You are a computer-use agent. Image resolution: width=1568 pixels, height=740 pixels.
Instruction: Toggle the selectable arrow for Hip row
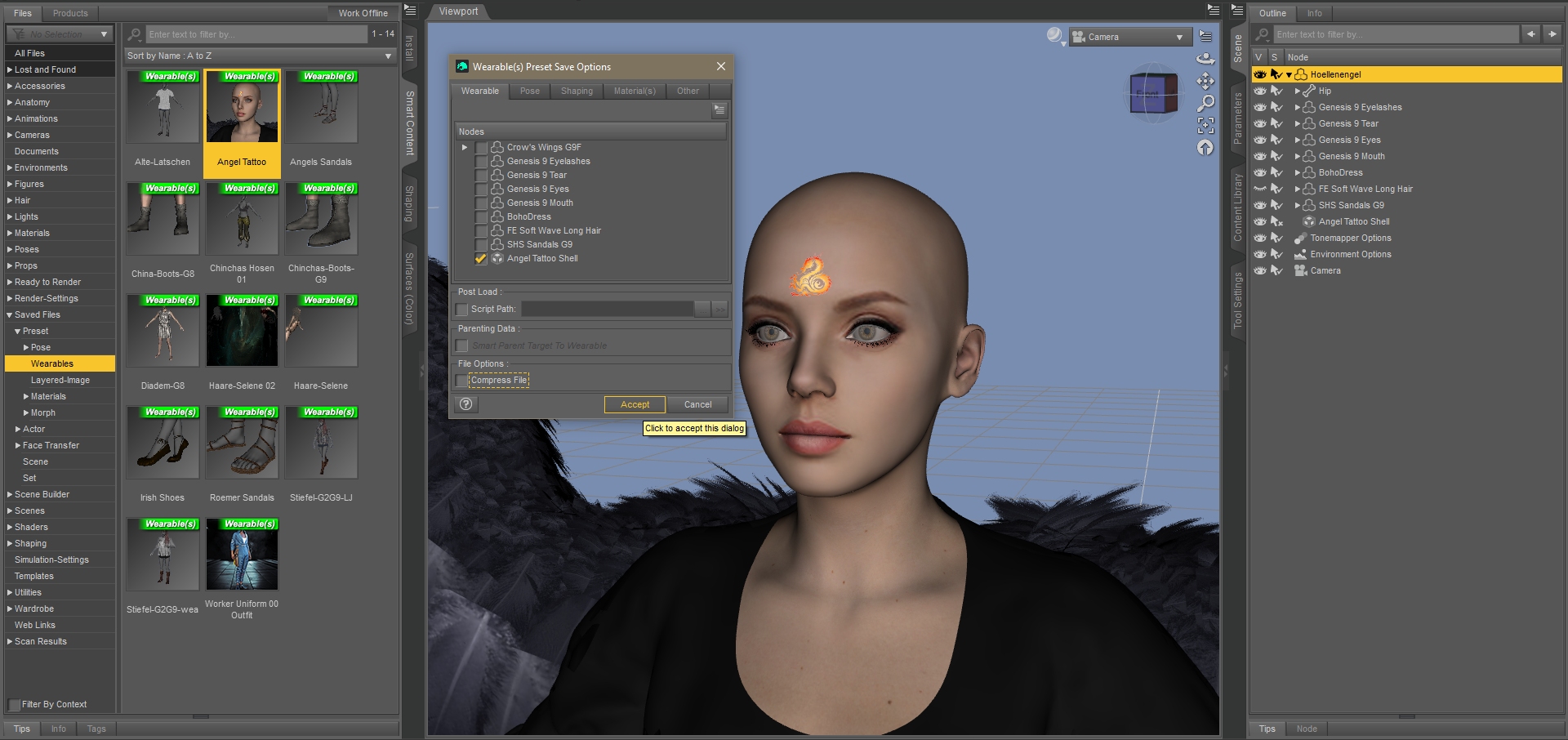click(1276, 91)
